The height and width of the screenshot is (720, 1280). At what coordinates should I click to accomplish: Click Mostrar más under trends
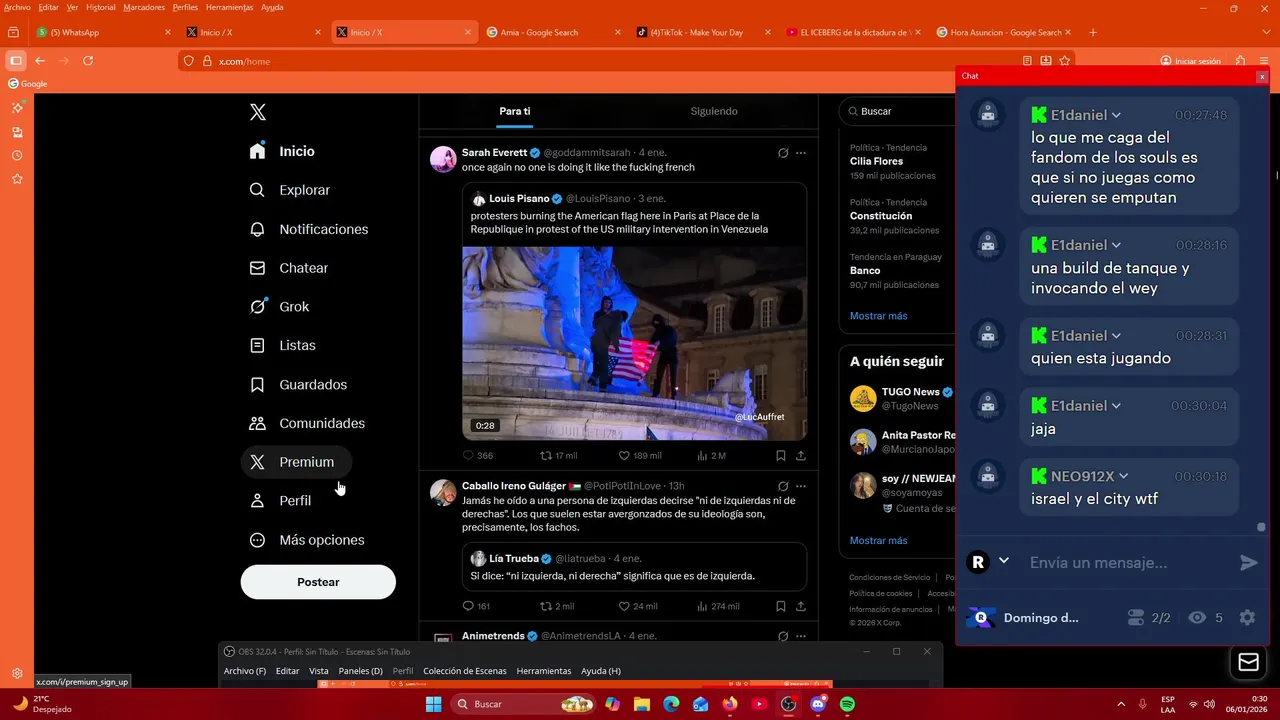(x=879, y=316)
